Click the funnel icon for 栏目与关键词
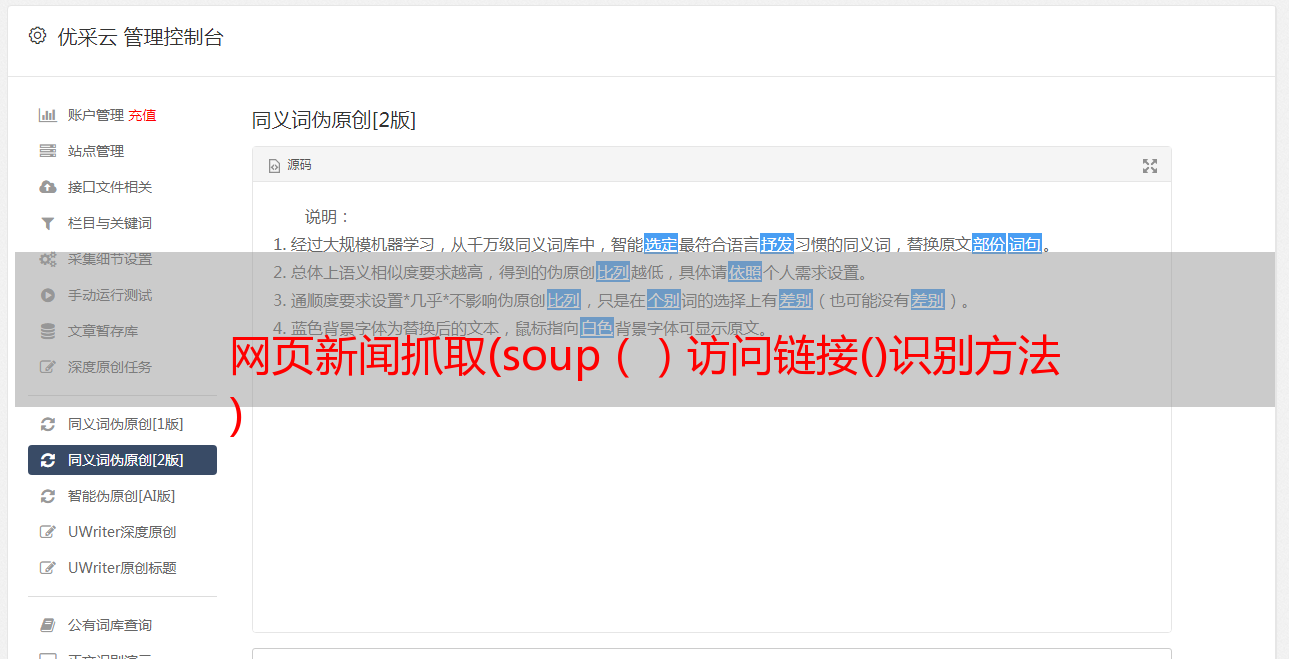 [x=47, y=223]
